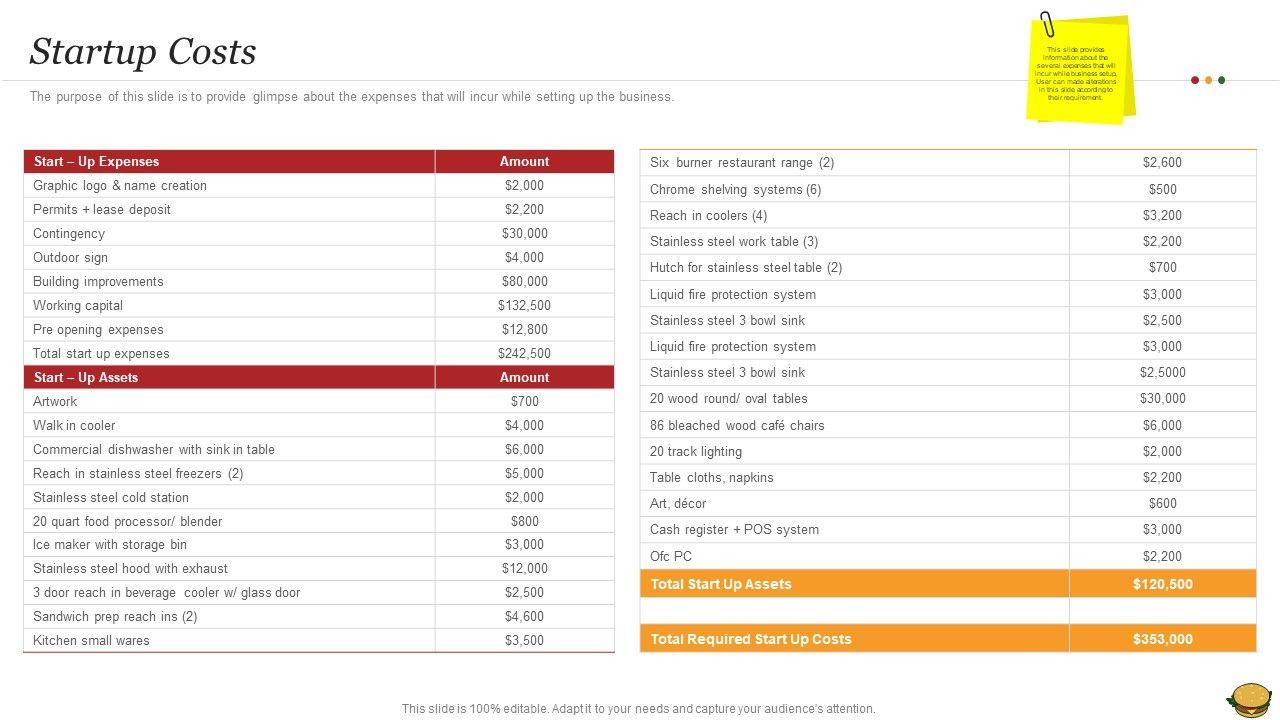1280x720 pixels.
Task: Click the editable slide footer note
Action: (638, 708)
